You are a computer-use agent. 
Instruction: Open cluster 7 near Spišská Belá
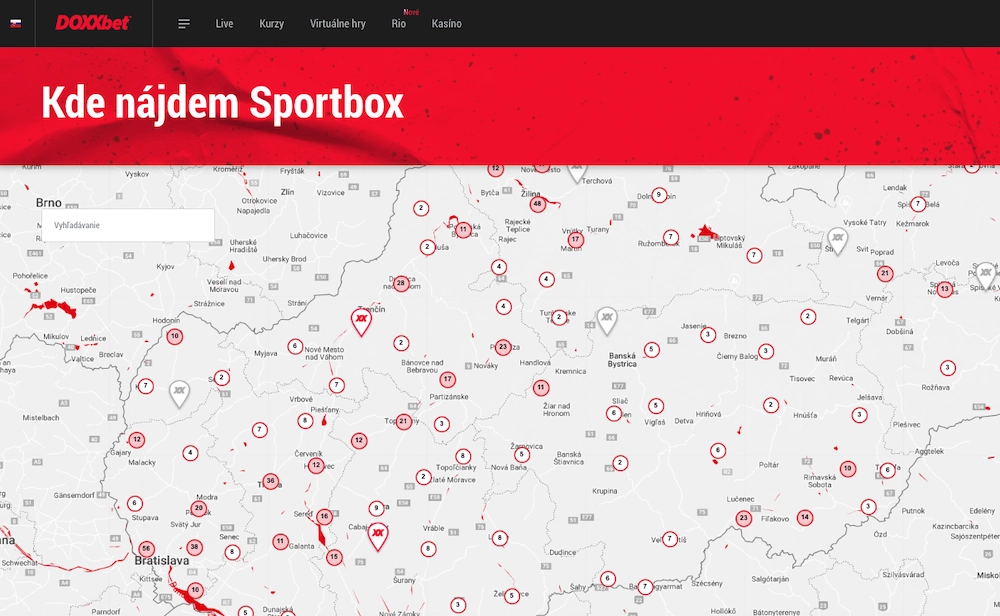coord(918,204)
